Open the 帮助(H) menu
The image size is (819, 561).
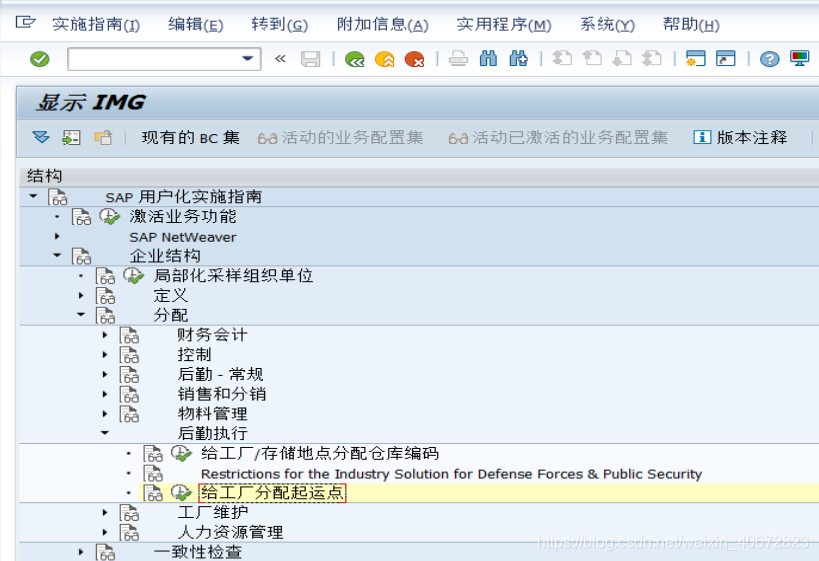click(x=691, y=25)
